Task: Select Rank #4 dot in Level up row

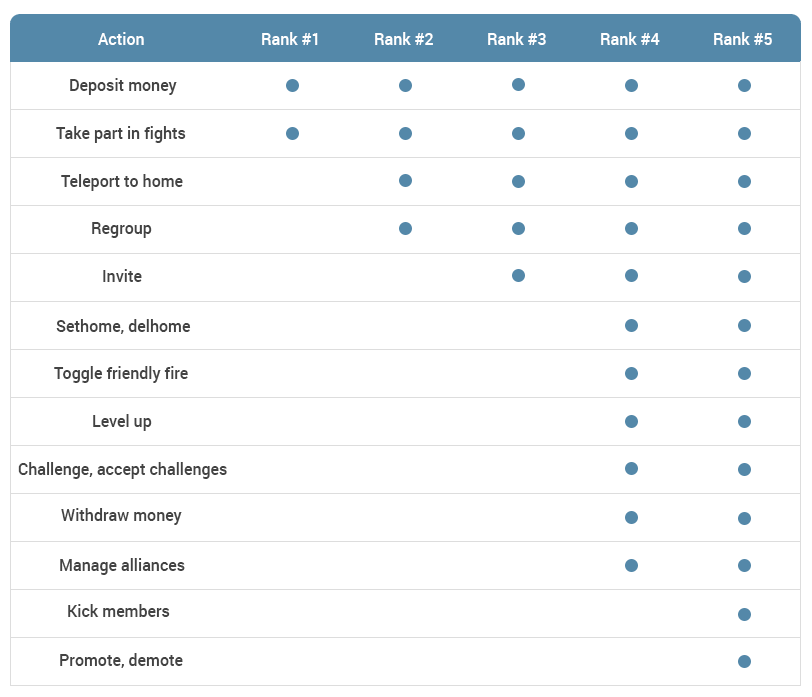Action: (x=631, y=421)
